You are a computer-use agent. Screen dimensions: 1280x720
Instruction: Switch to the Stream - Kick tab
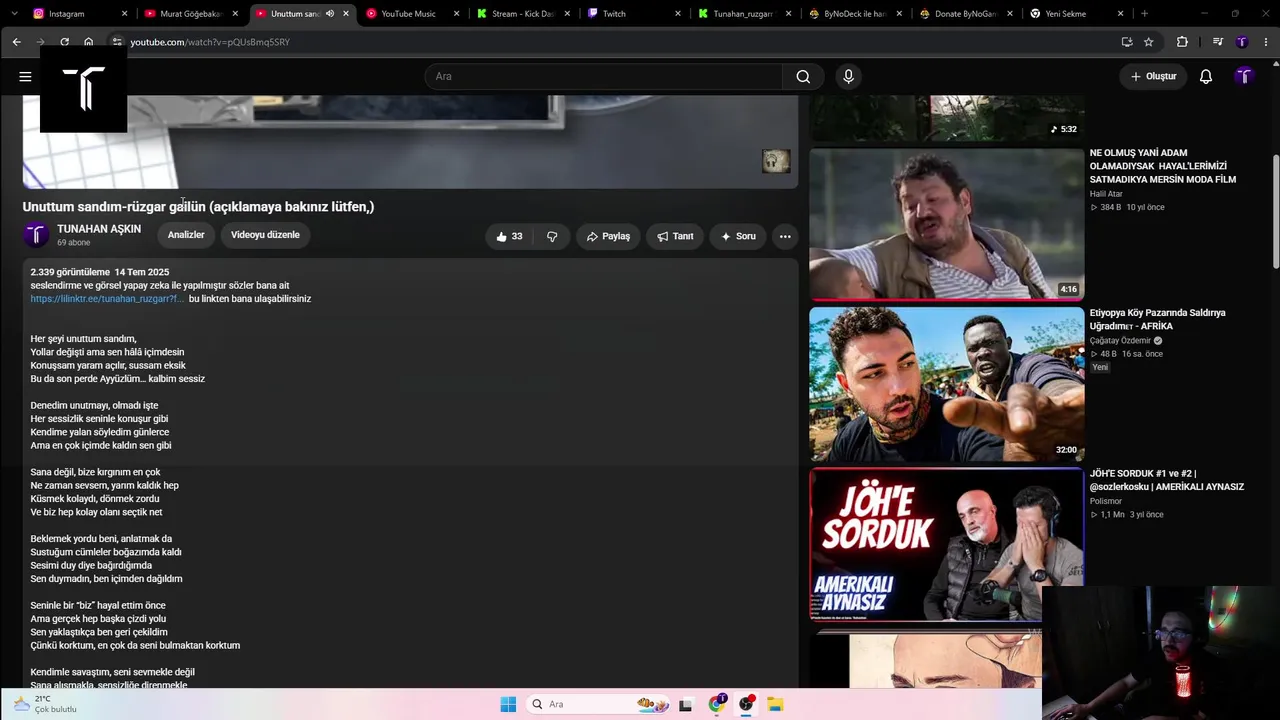[x=522, y=14]
